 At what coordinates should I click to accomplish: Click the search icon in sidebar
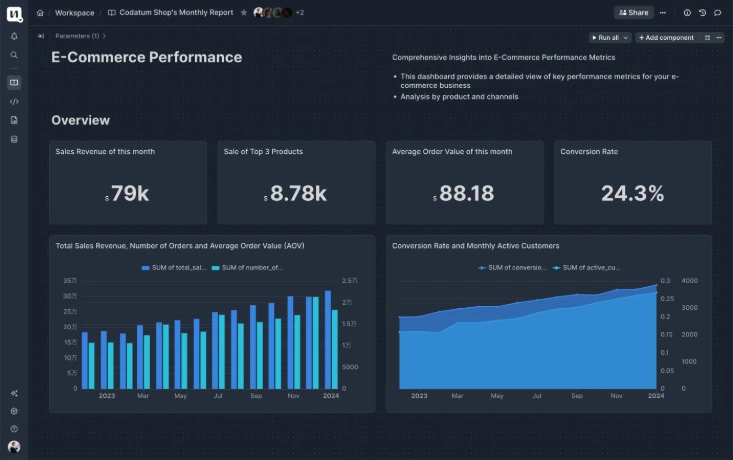pos(14,55)
